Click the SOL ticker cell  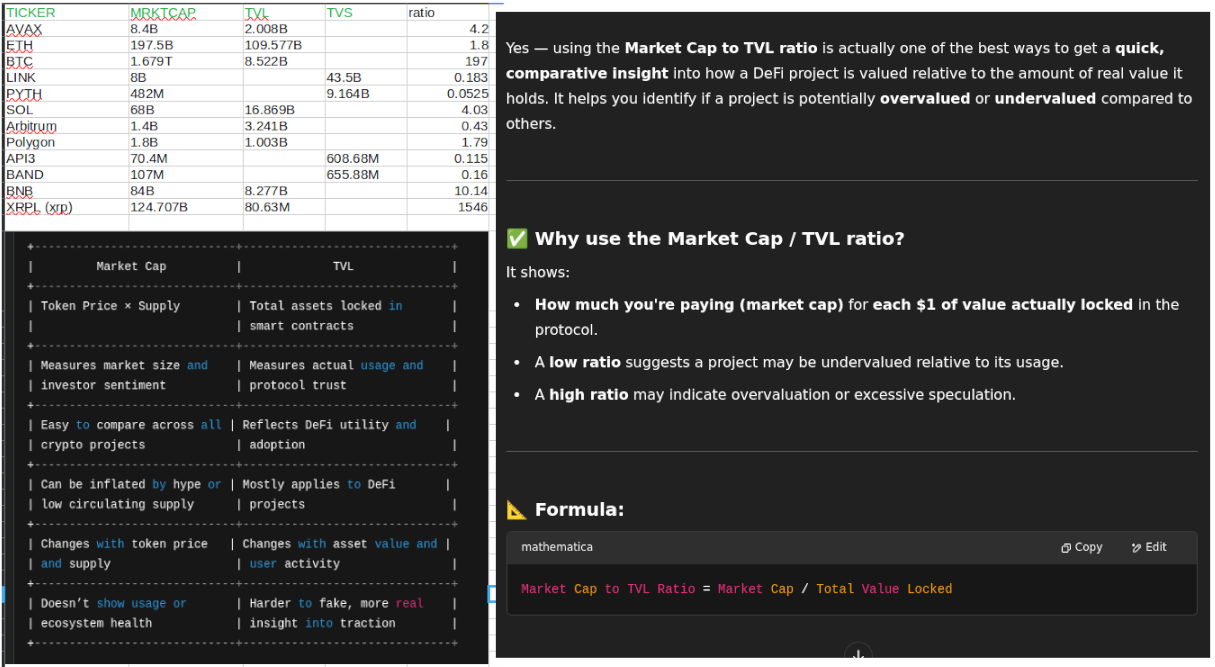[66, 110]
